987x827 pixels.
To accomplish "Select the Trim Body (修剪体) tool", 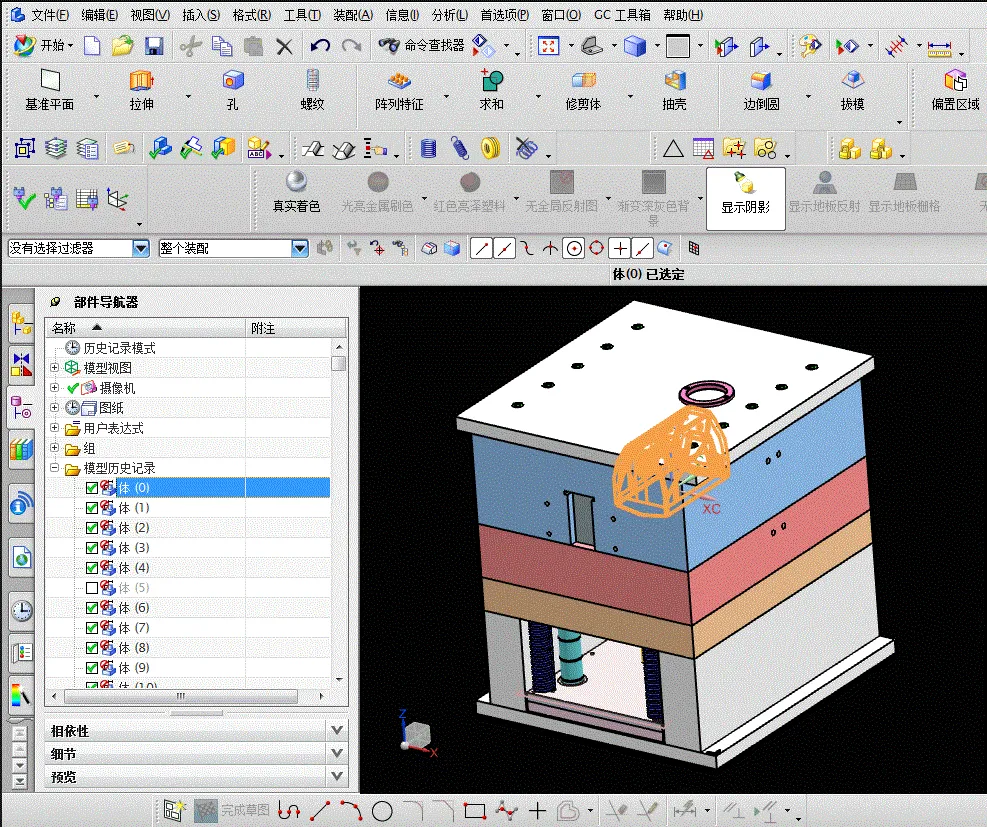I will (x=584, y=90).
